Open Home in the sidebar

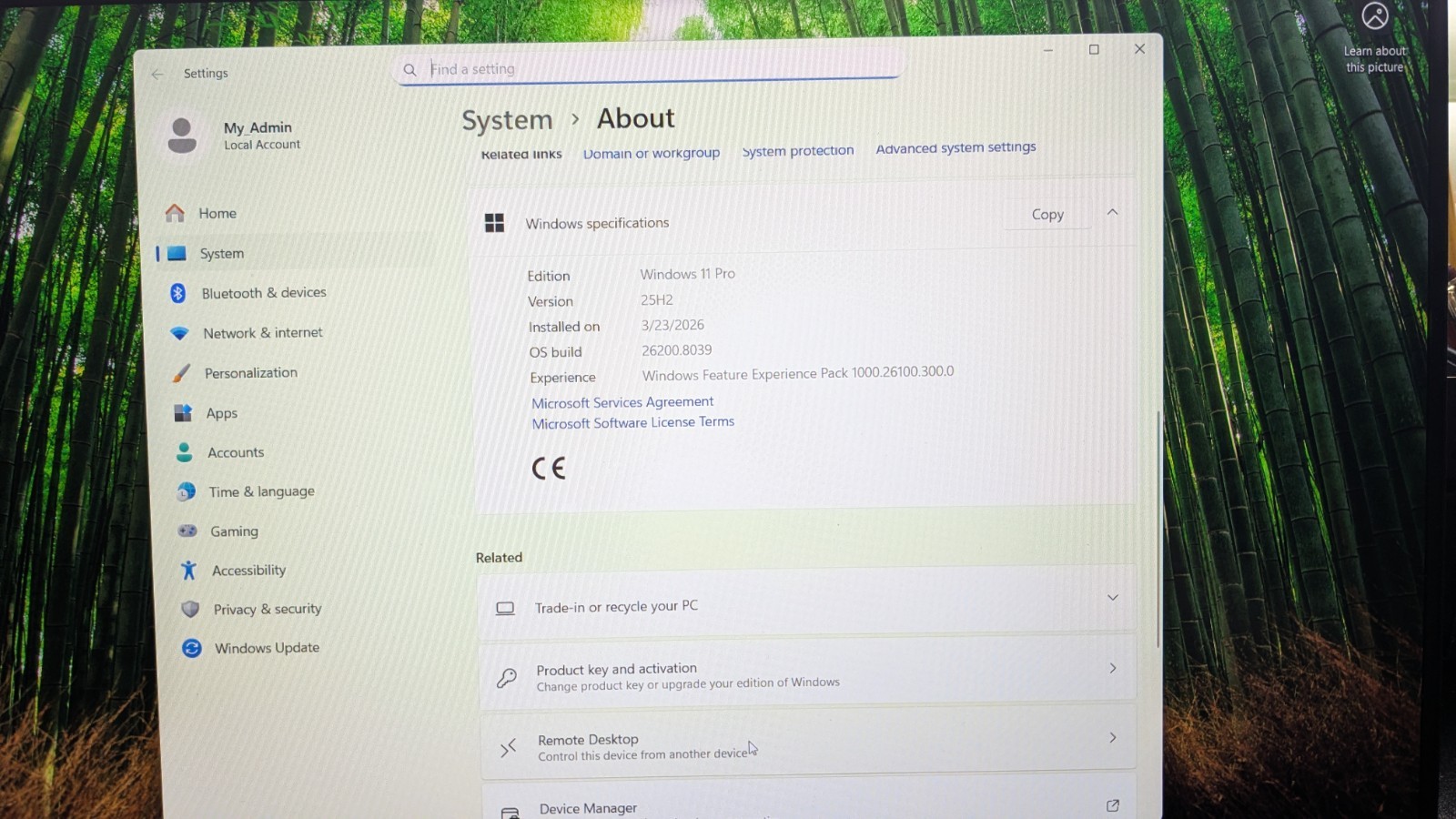[217, 213]
